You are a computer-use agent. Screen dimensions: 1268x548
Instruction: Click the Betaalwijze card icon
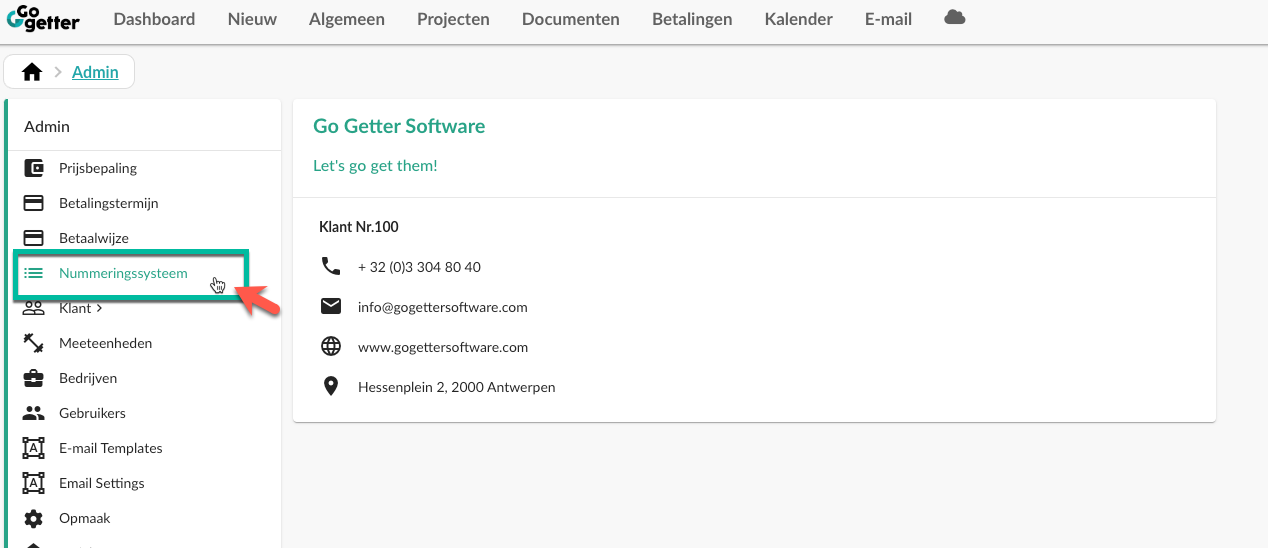pos(33,238)
